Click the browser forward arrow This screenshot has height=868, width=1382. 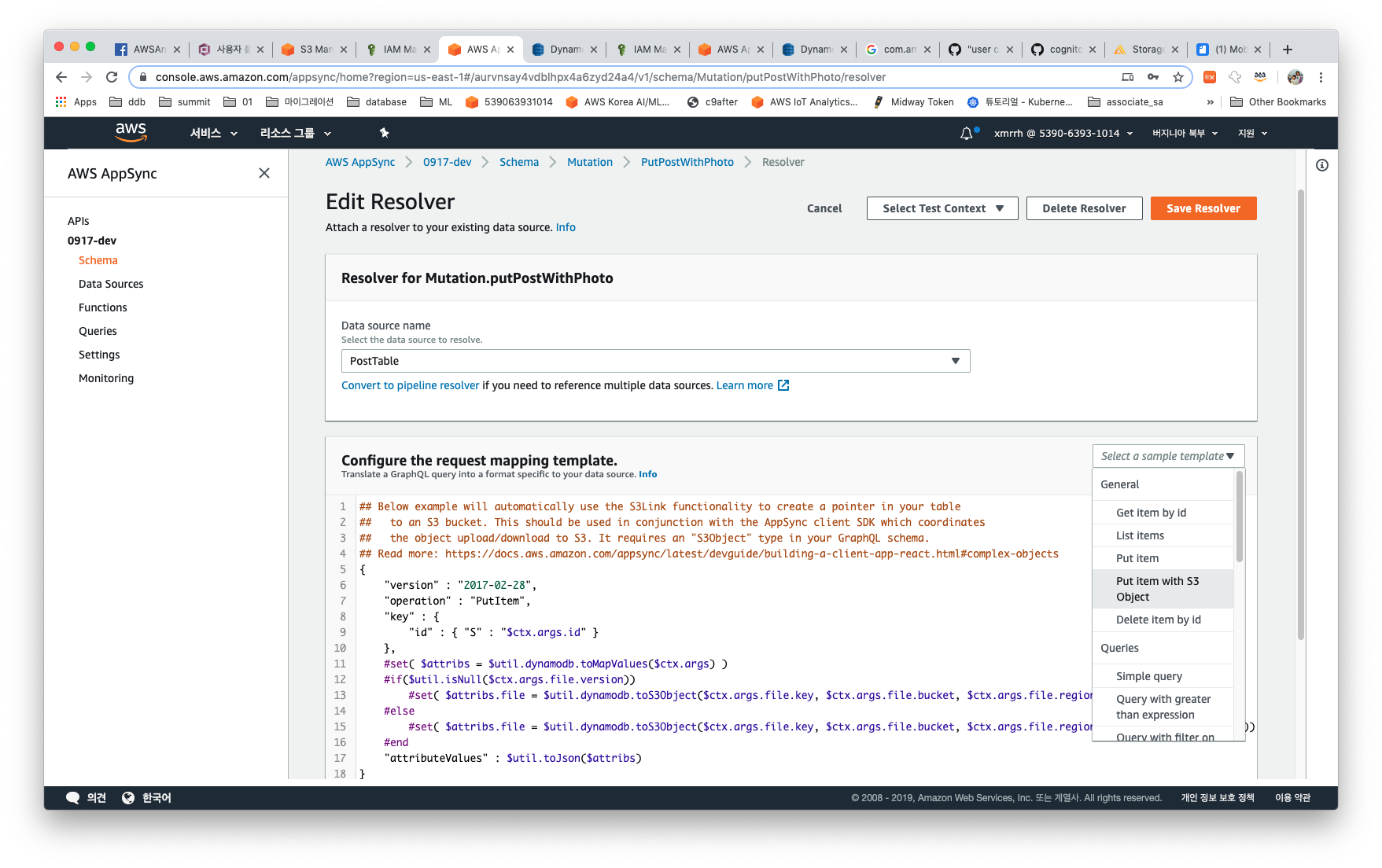[87, 77]
